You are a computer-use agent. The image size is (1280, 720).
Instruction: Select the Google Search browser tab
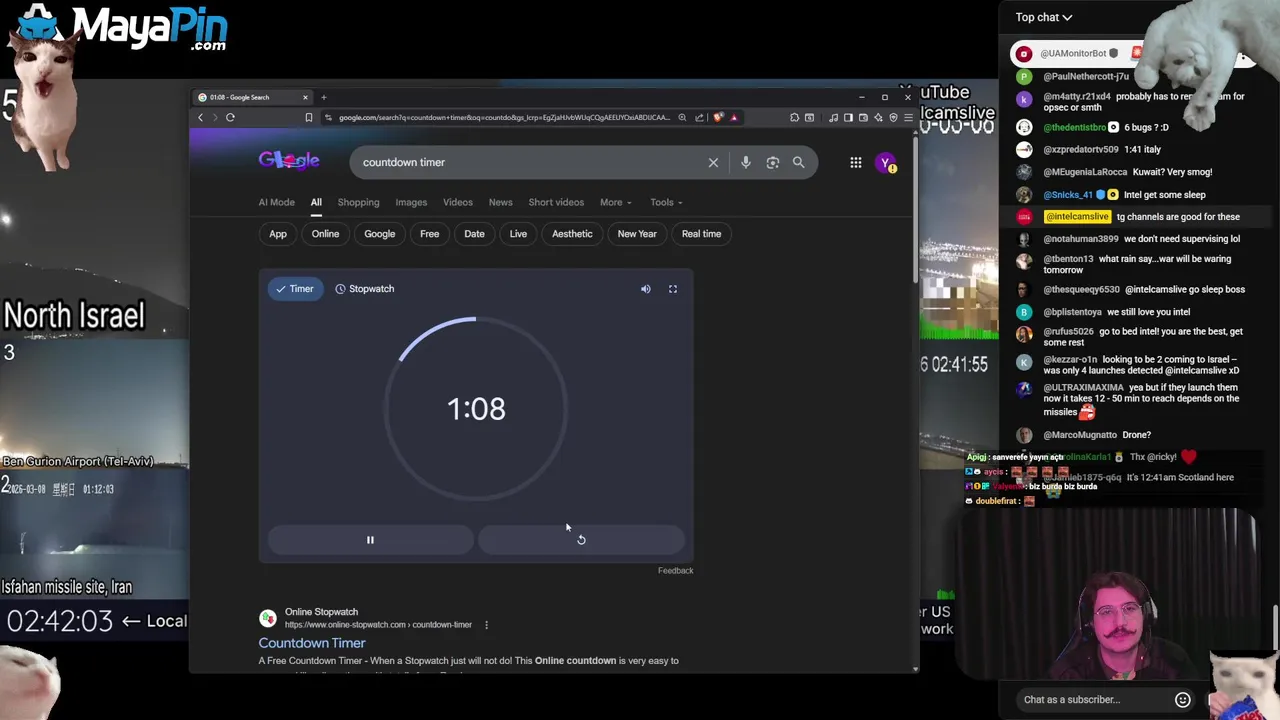(x=253, y=97)
